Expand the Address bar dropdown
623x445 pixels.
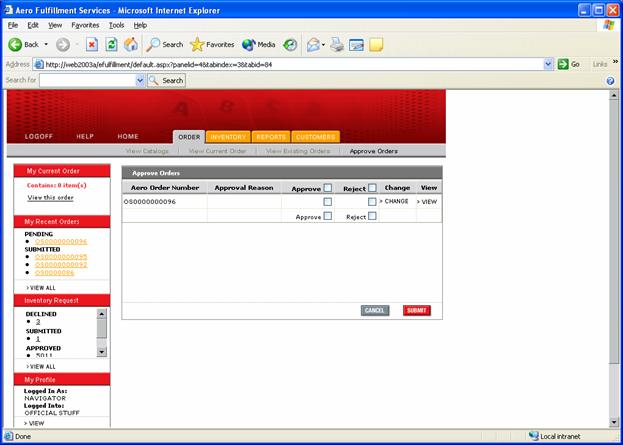[x=548, y=64]
